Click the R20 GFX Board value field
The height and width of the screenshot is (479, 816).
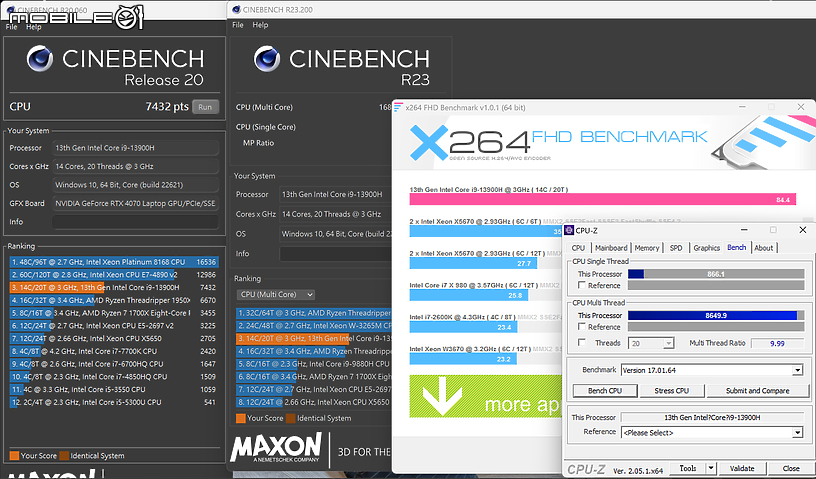(135, 204)
